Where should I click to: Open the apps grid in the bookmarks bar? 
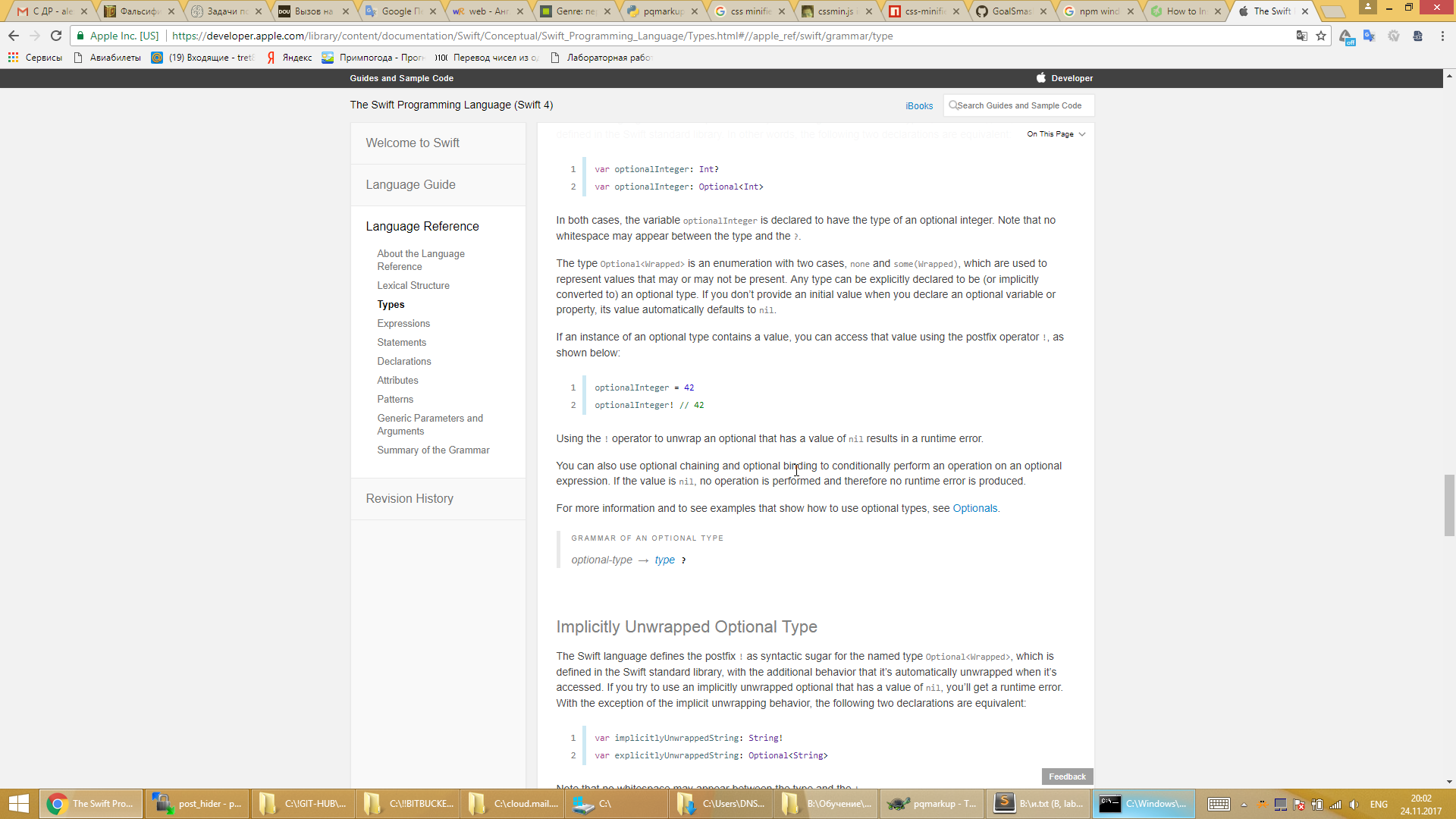(x=13, y=58)
